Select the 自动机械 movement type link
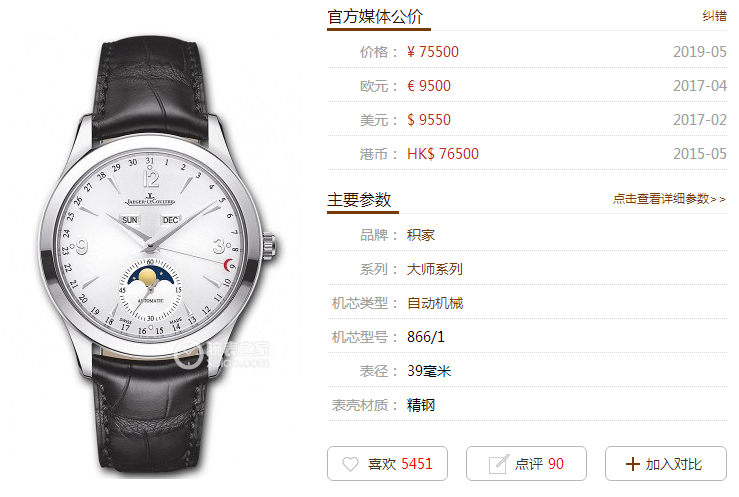 pos(435,303)
